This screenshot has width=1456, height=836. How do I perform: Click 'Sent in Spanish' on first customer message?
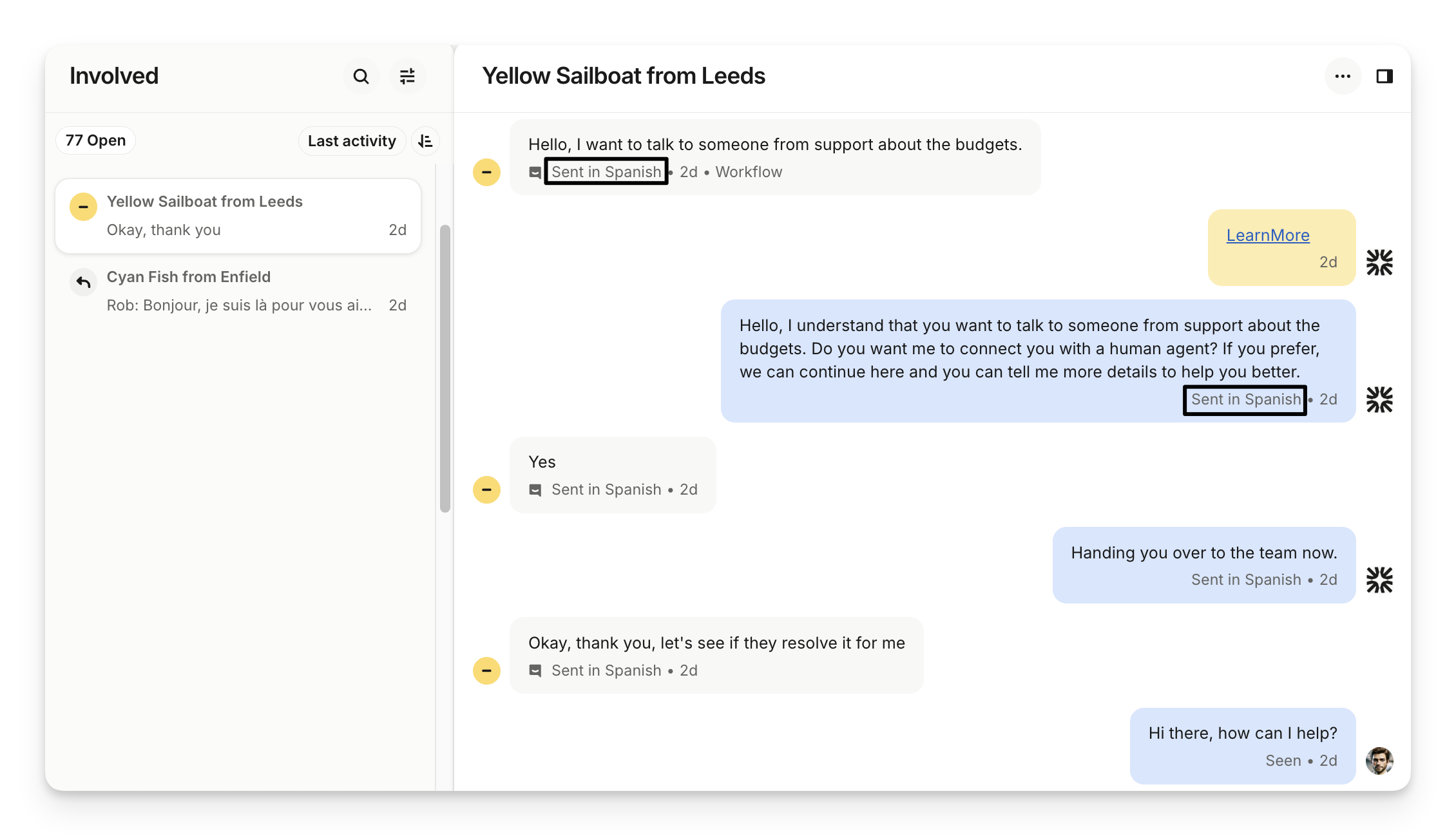606,172
